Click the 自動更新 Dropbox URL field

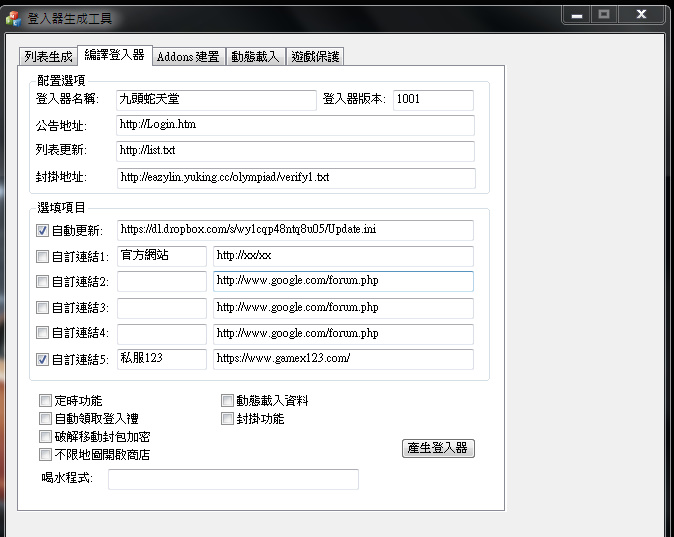pos(295,230)
